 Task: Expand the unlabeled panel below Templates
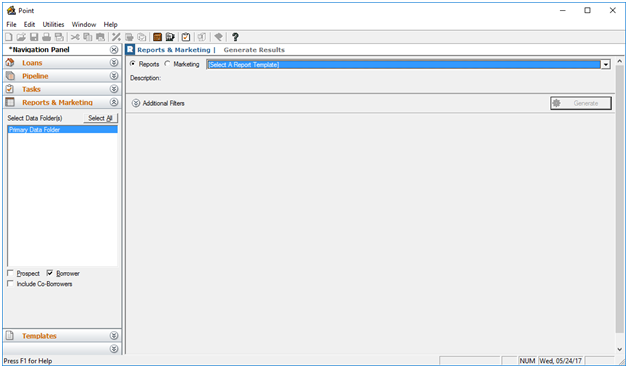114,349
